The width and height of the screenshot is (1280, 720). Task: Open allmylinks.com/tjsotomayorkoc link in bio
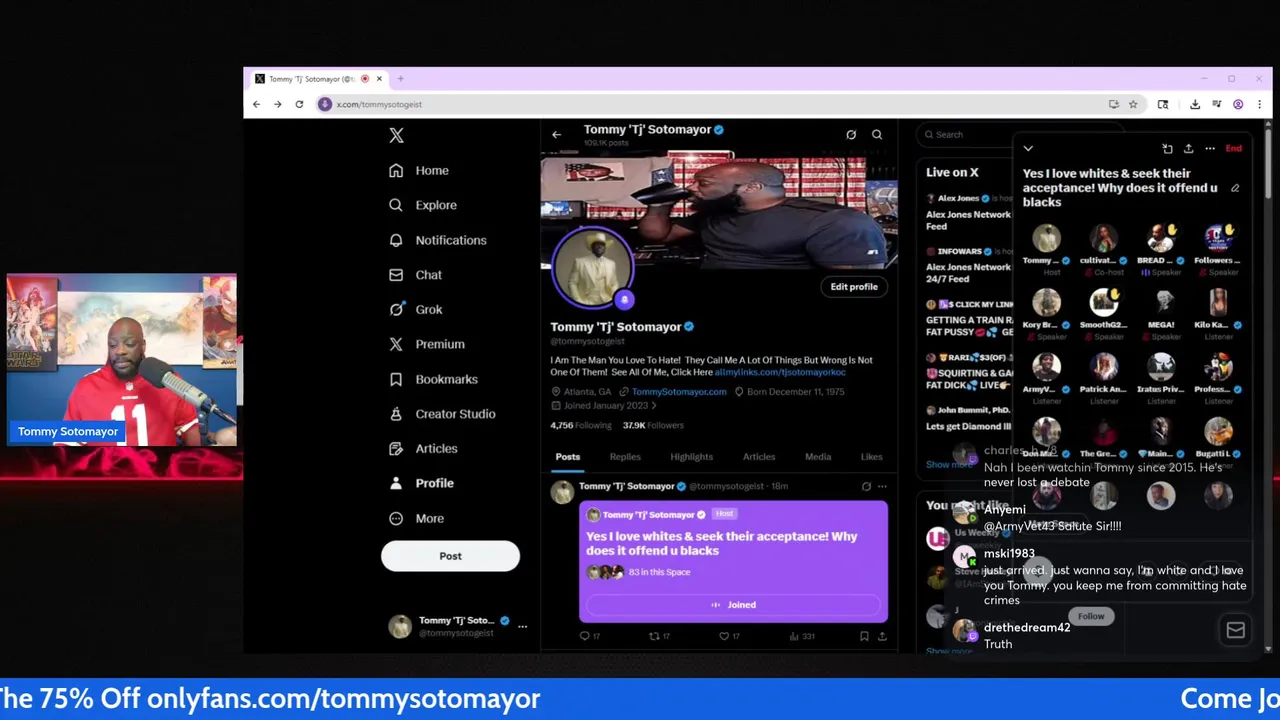780,372
